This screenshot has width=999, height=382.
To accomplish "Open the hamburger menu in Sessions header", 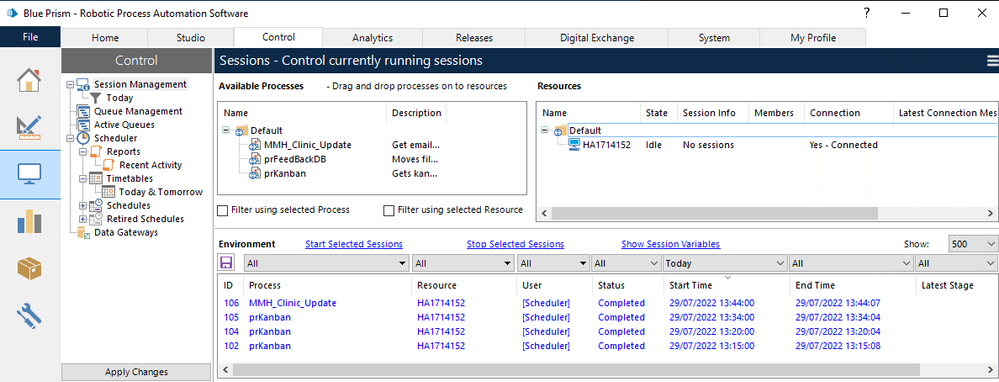I will coord(992,60).
